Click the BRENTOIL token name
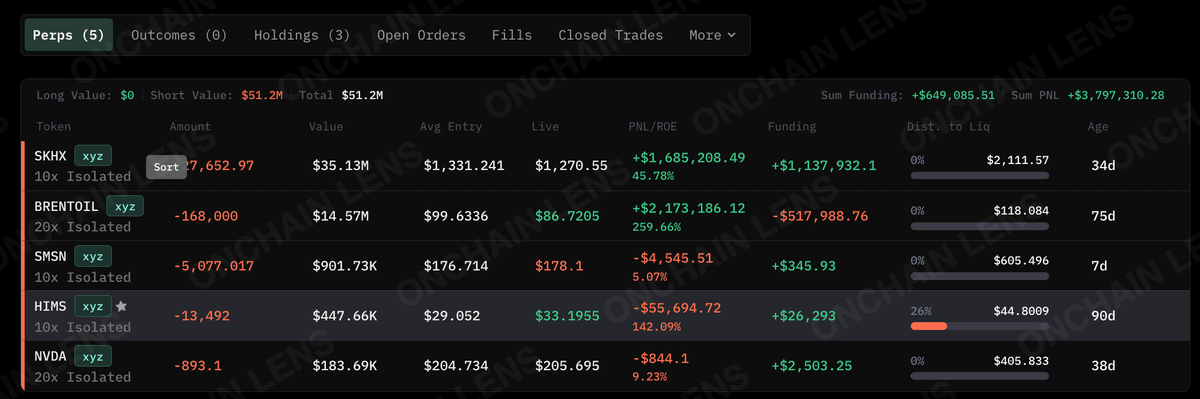The image size is (1200, 399). coord(67,206)
